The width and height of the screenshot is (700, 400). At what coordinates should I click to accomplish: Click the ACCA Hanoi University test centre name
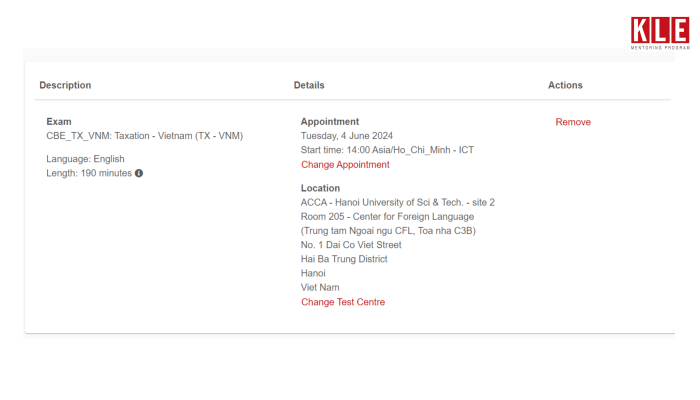point(397,202)
